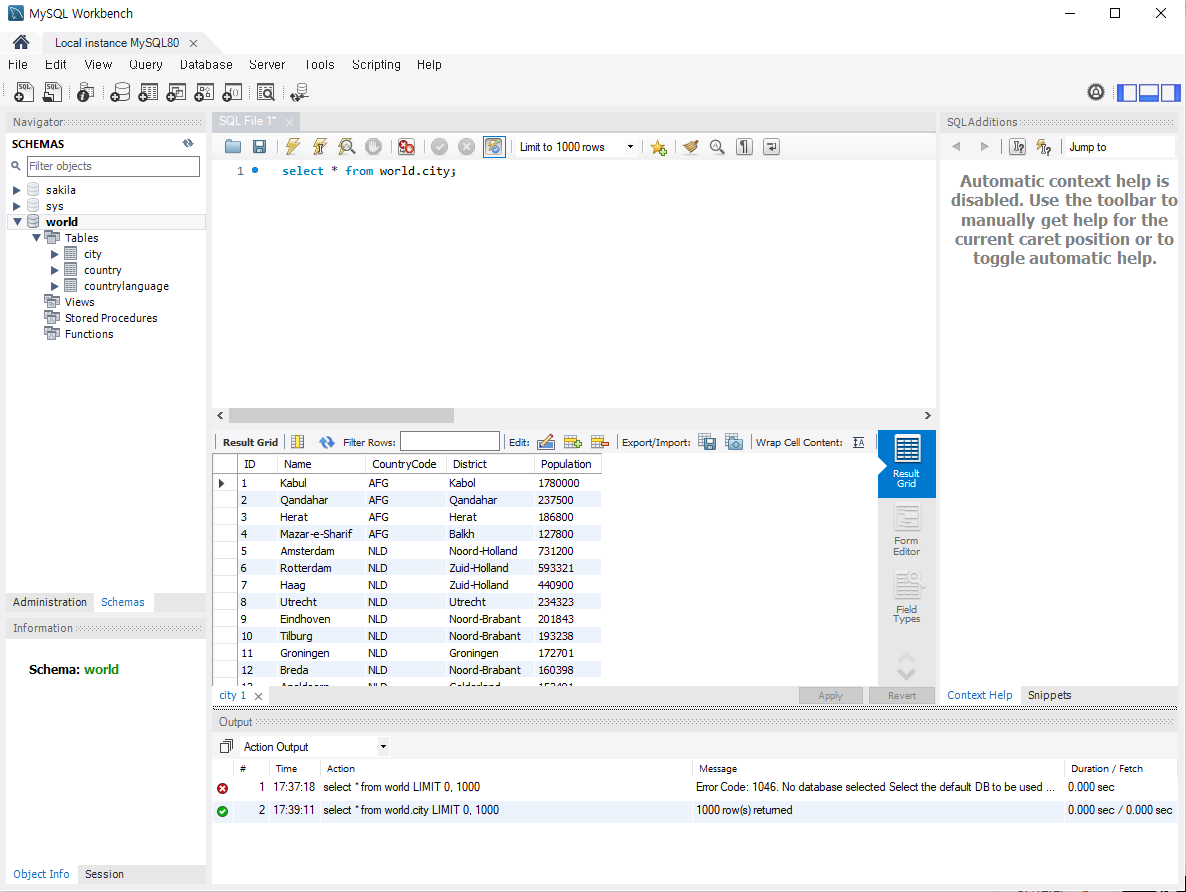This screenshot has height=892, width=1186.
Task: Reconnect to DBMS toolbar icon
Action: coord(300,92)
